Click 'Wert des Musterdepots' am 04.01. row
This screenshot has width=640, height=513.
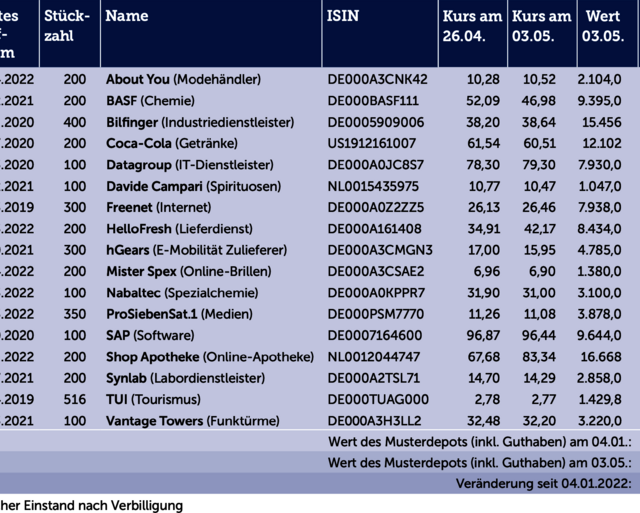point(480,441)
